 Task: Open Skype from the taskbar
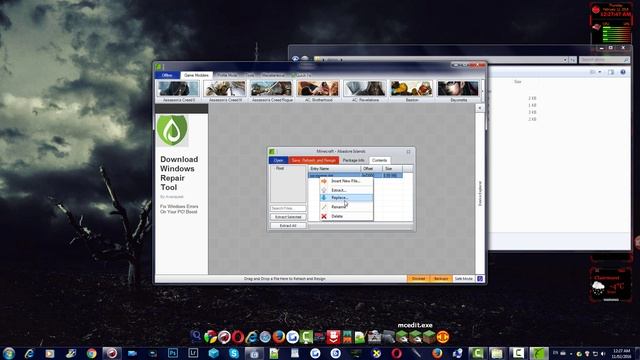pyautogui.click(x=233, y=353)
